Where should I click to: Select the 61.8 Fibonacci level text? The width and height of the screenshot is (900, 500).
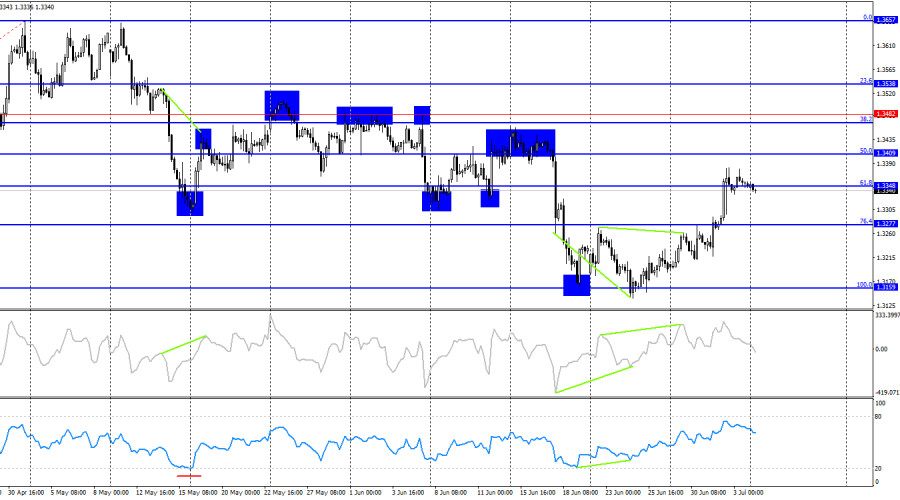(x=866, y=183)
